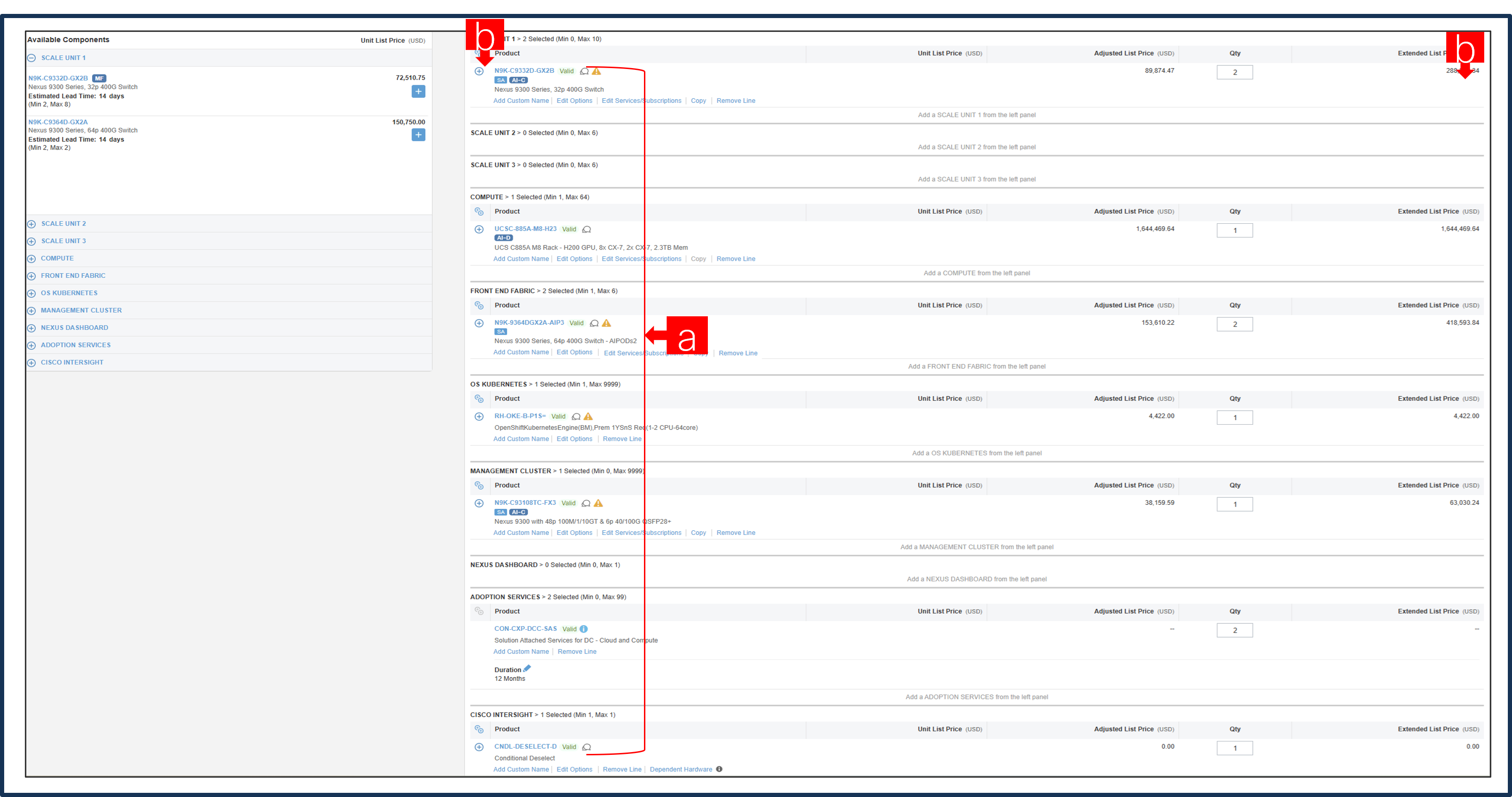
Task: Expand the COMPUTE category in Available Components
Action: pyautogui.click(x=31, y=258)
